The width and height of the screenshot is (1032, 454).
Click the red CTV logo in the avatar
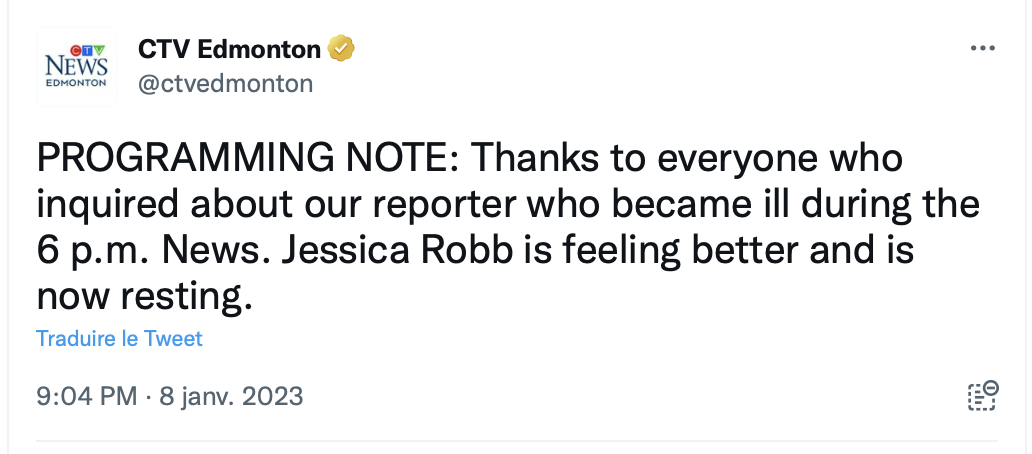tap(77, 50)
